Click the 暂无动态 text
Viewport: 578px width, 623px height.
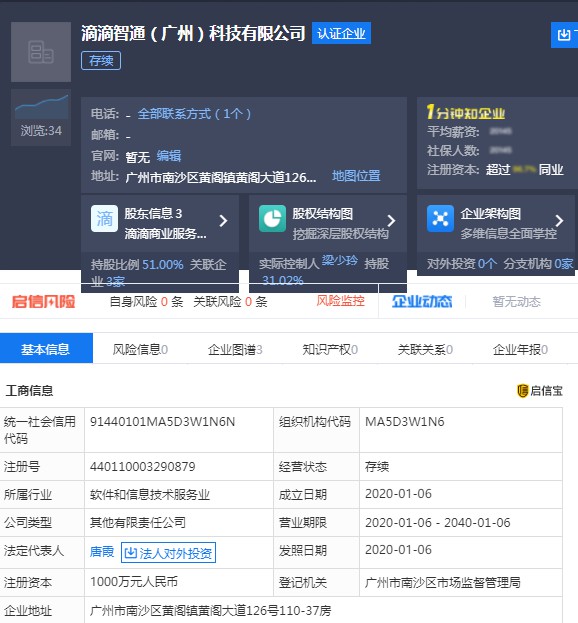point(516,302)
